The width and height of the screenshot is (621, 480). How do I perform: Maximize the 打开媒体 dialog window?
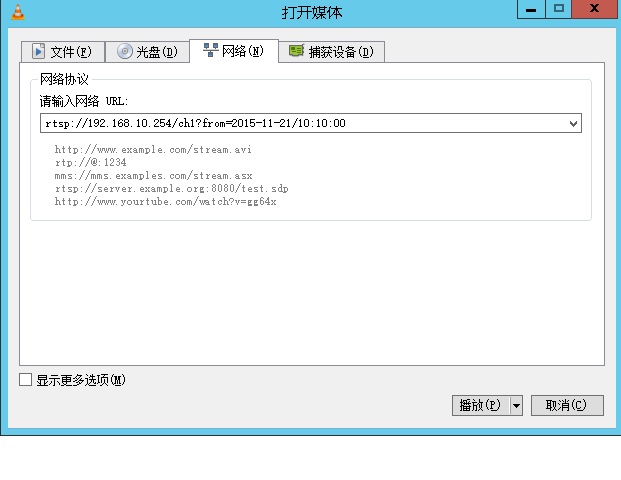pos(559,9)
